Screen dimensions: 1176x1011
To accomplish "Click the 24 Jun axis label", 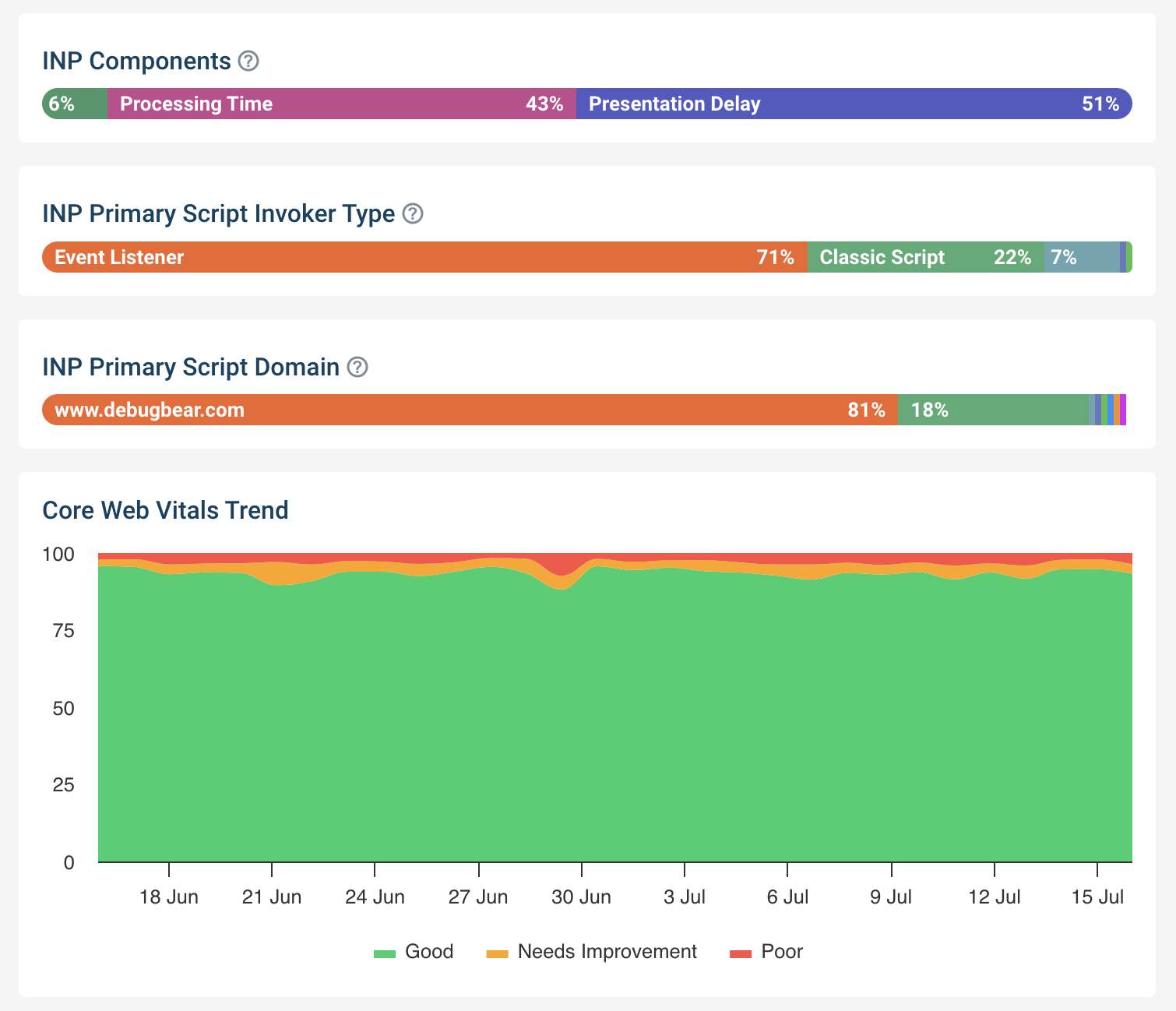I will pos(375,897).
